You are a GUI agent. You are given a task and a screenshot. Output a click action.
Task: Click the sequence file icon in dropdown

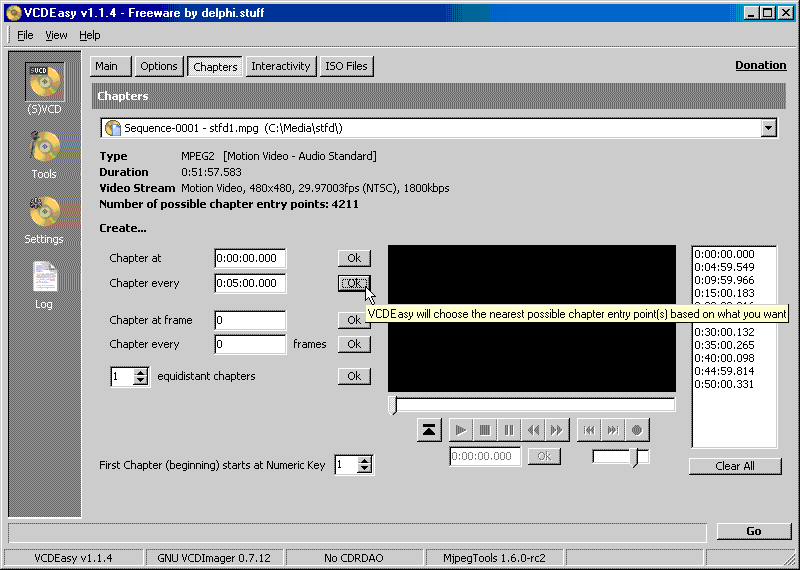pyautogui.click(x=112, y=128)
